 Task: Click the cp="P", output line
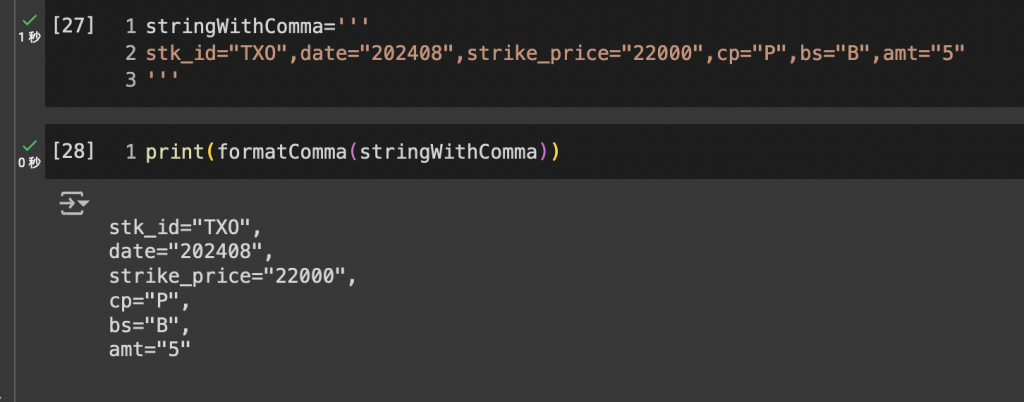pyautogui.click(x=150, y=301)
